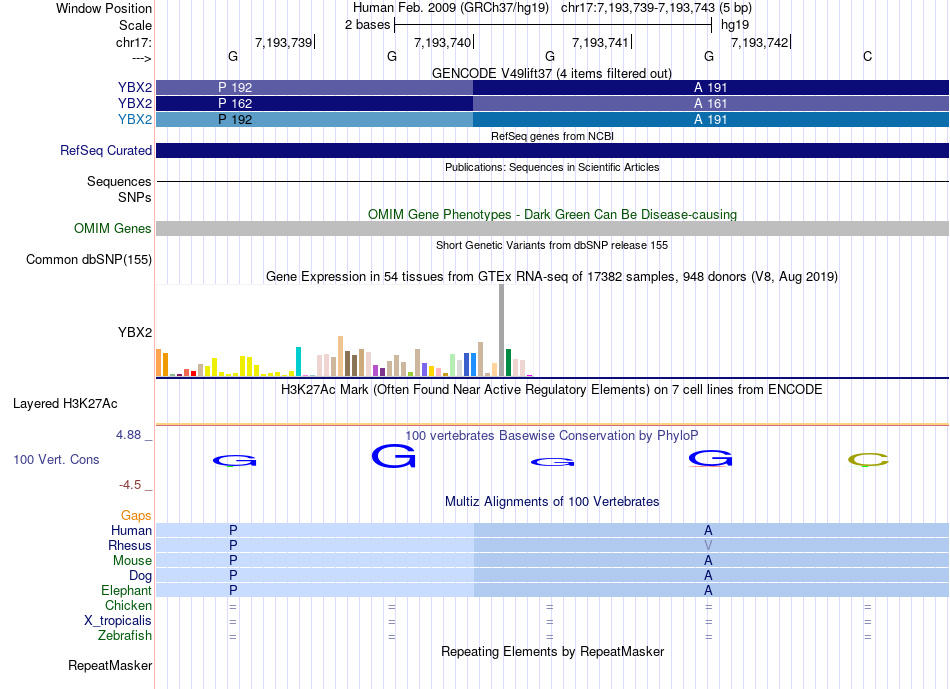Click the A 191 codon in first transcript
The width and height of the screenshot is (950, 689).
click(x=711, y=87)
